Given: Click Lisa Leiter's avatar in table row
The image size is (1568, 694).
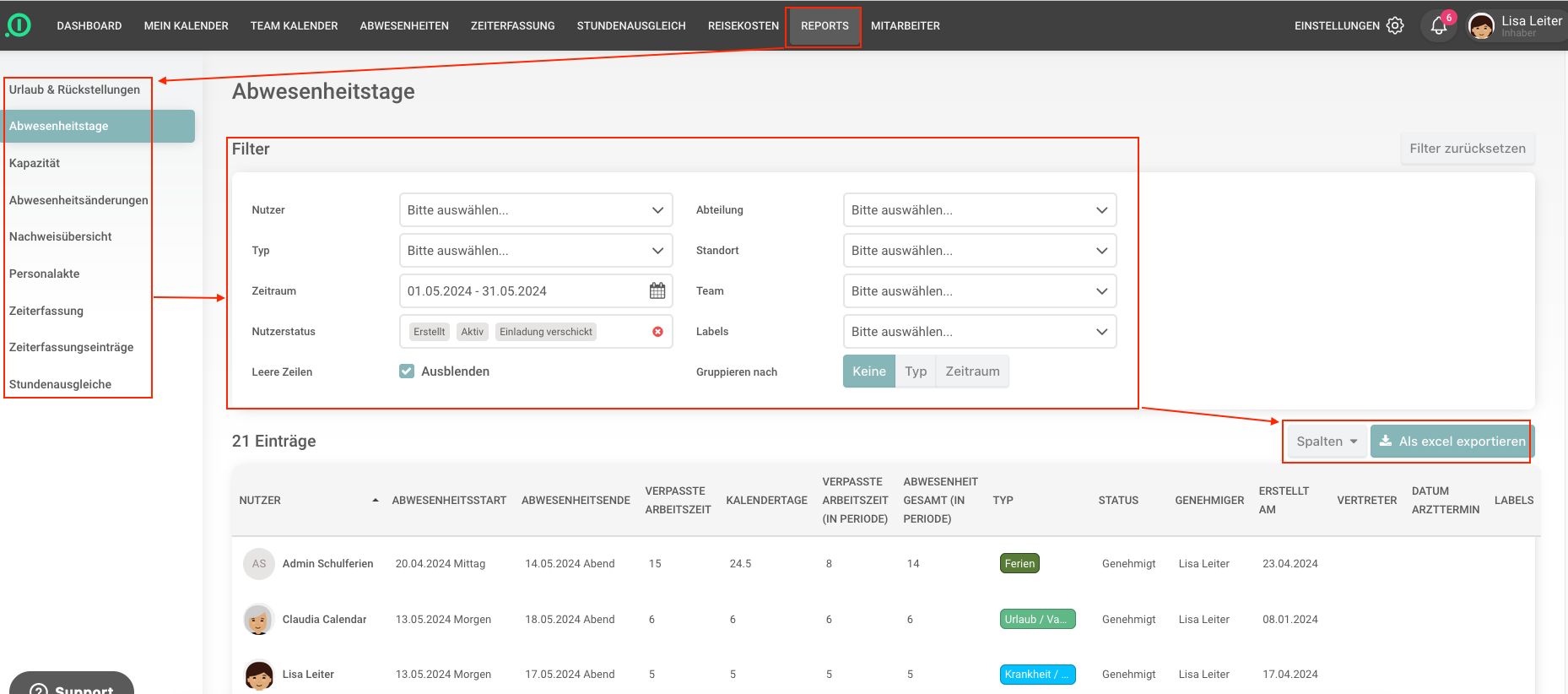Looking at the screenshot, I should click(x=259, y=675).
